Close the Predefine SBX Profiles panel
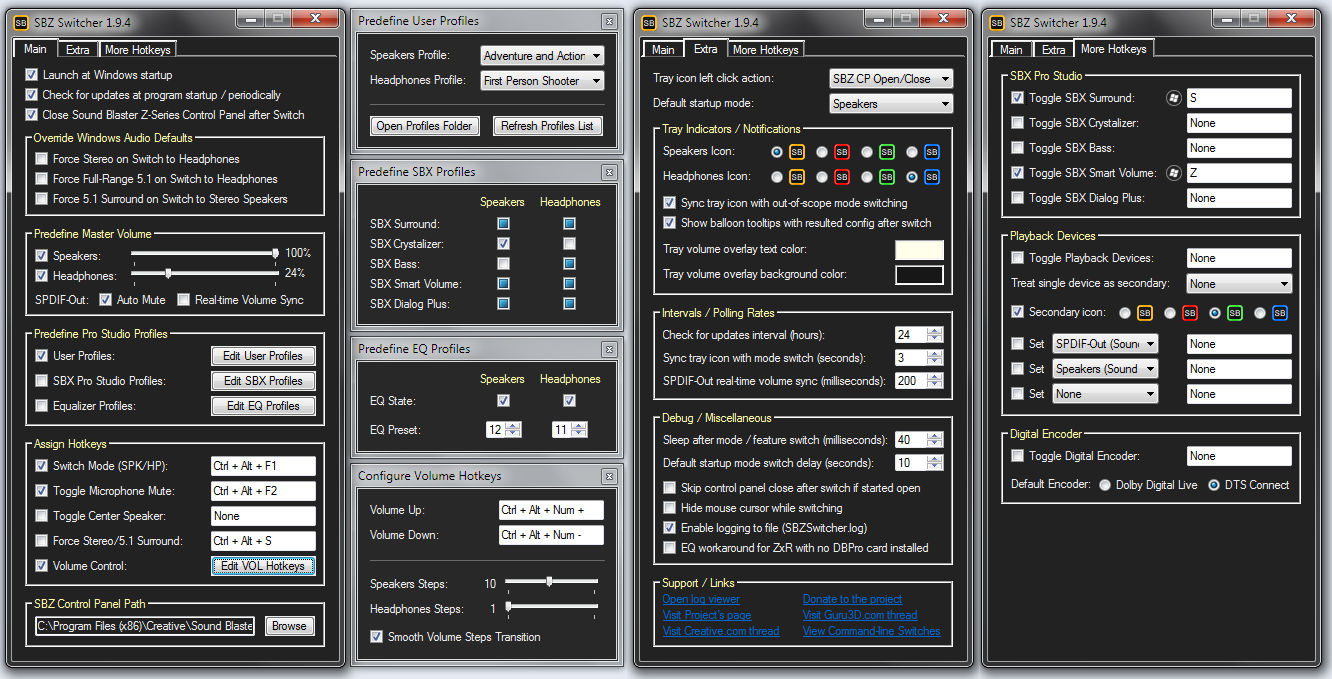This screenshot has height=679, width=1332. pyautogui.click(x=609, y=172)
